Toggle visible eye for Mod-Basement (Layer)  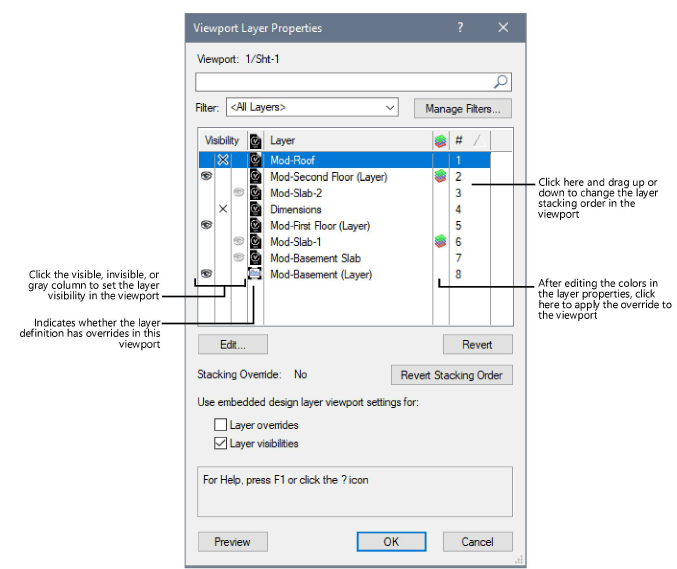(x=206, y=273)
